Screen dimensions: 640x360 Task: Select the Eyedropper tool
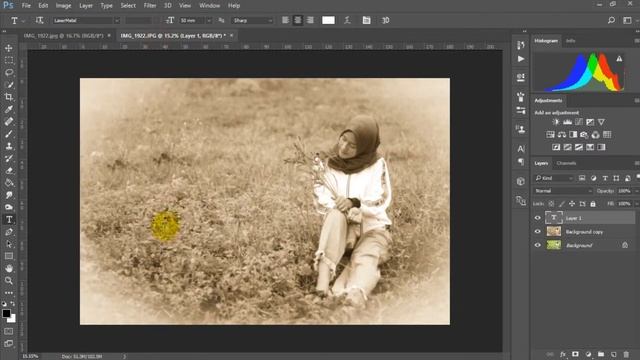click(9, 109)
